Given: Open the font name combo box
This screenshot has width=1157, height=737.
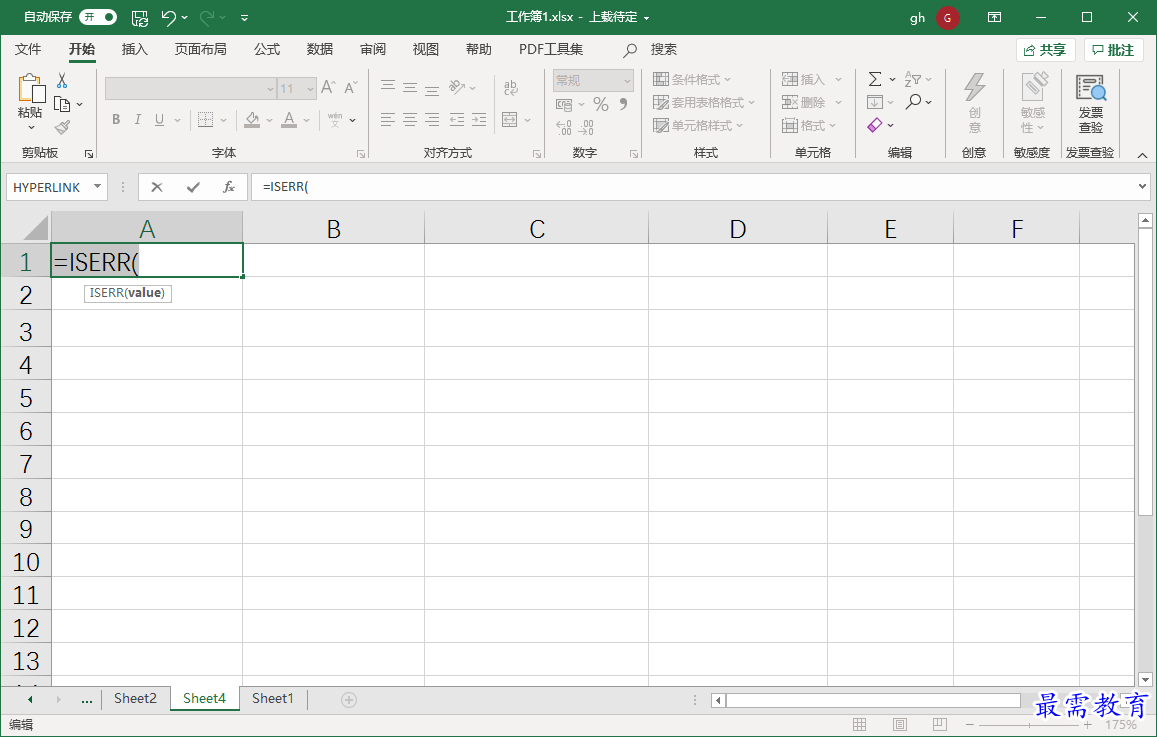Looking at the screenshot, I should tap(190, 89).
